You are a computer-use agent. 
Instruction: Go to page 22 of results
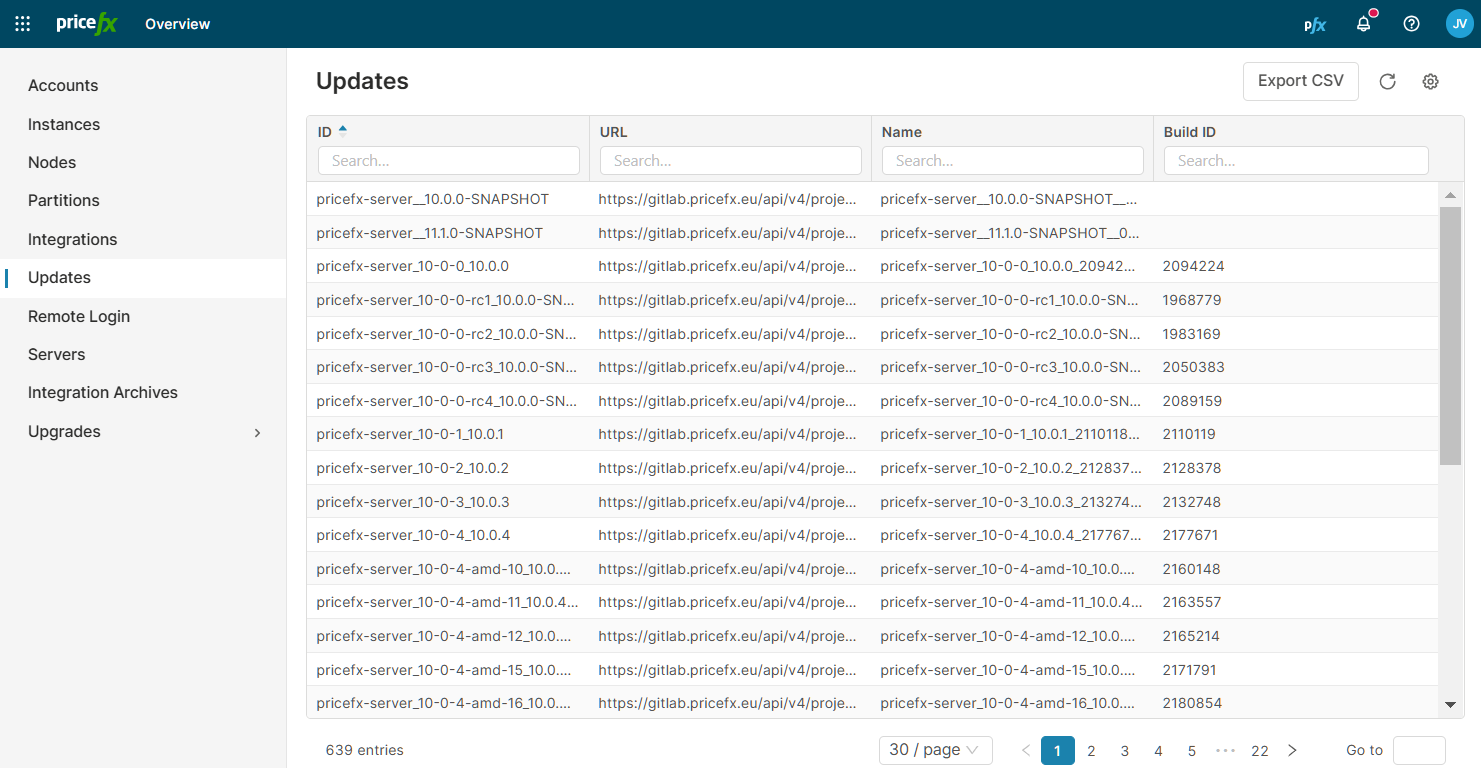coord(1259,750)
